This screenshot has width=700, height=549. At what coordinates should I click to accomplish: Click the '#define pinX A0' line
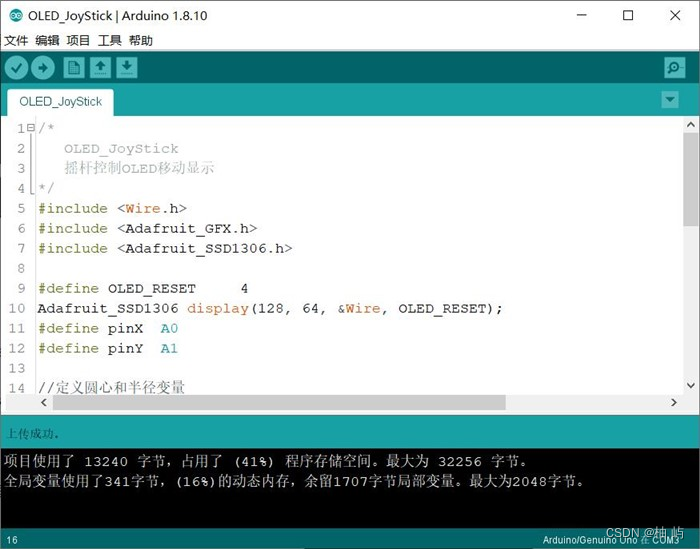(108, 329)
